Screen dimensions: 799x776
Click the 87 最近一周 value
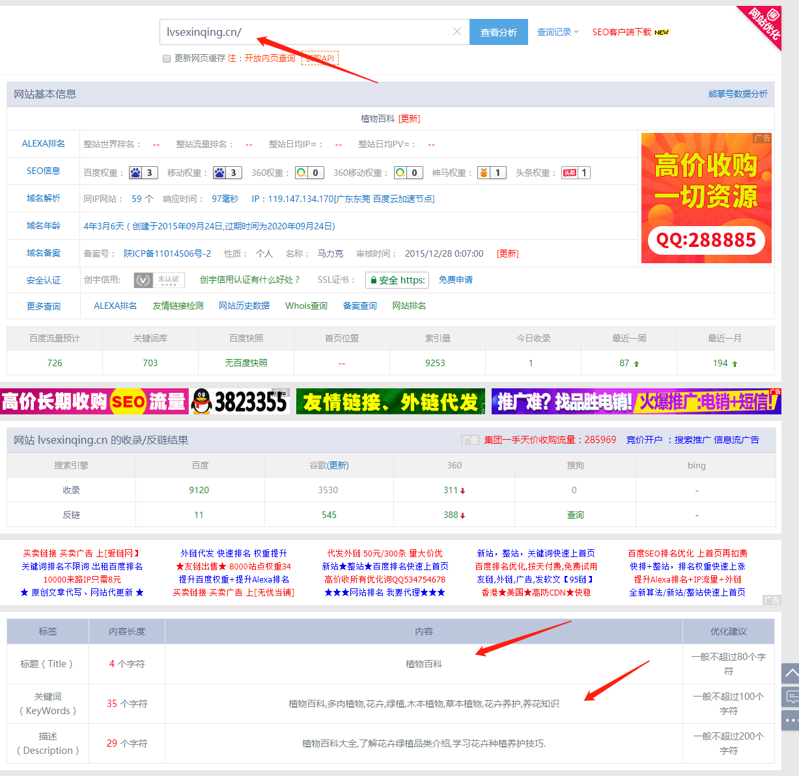click(x=625, y=363)
